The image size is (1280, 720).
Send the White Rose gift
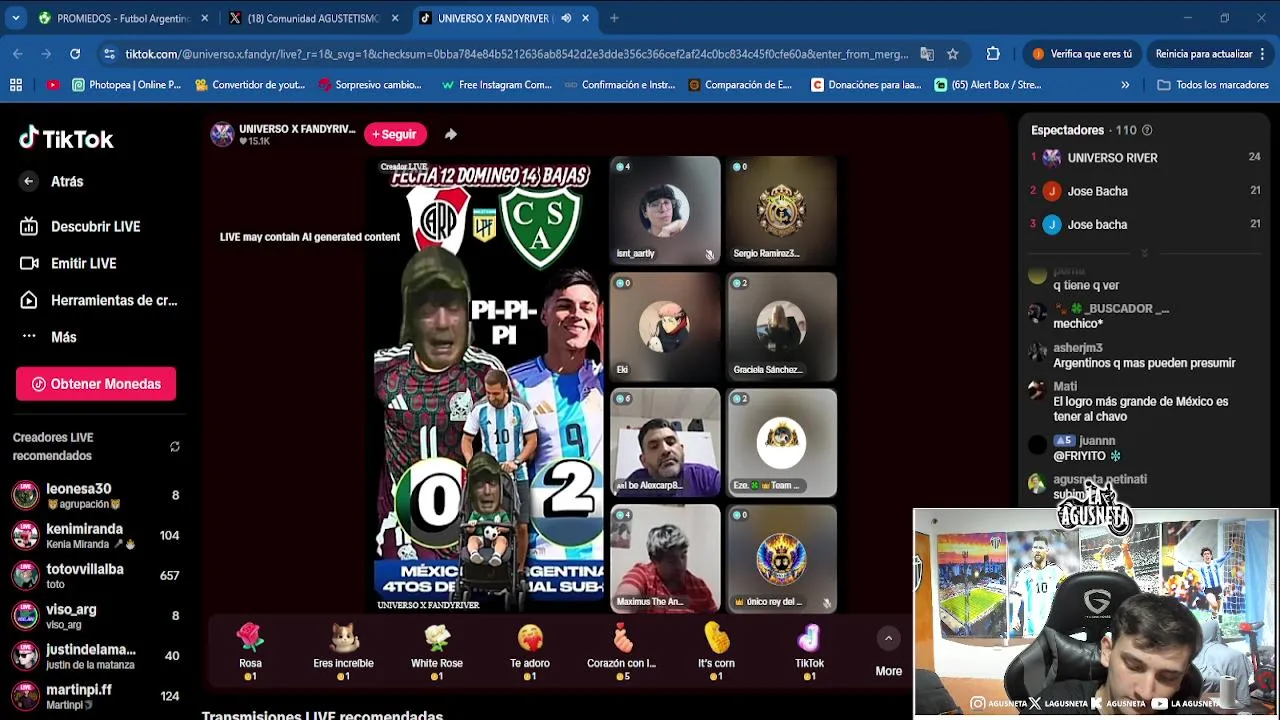(437, 650)
